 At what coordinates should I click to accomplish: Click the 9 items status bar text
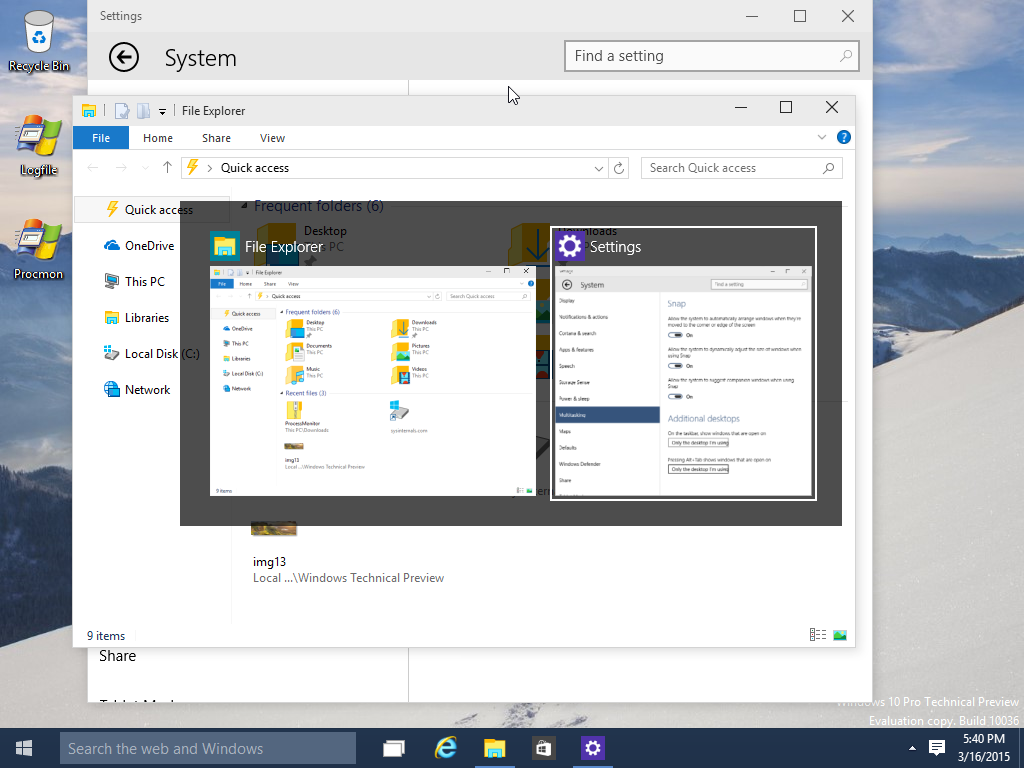pyautogui.click(x=106, y=635)
